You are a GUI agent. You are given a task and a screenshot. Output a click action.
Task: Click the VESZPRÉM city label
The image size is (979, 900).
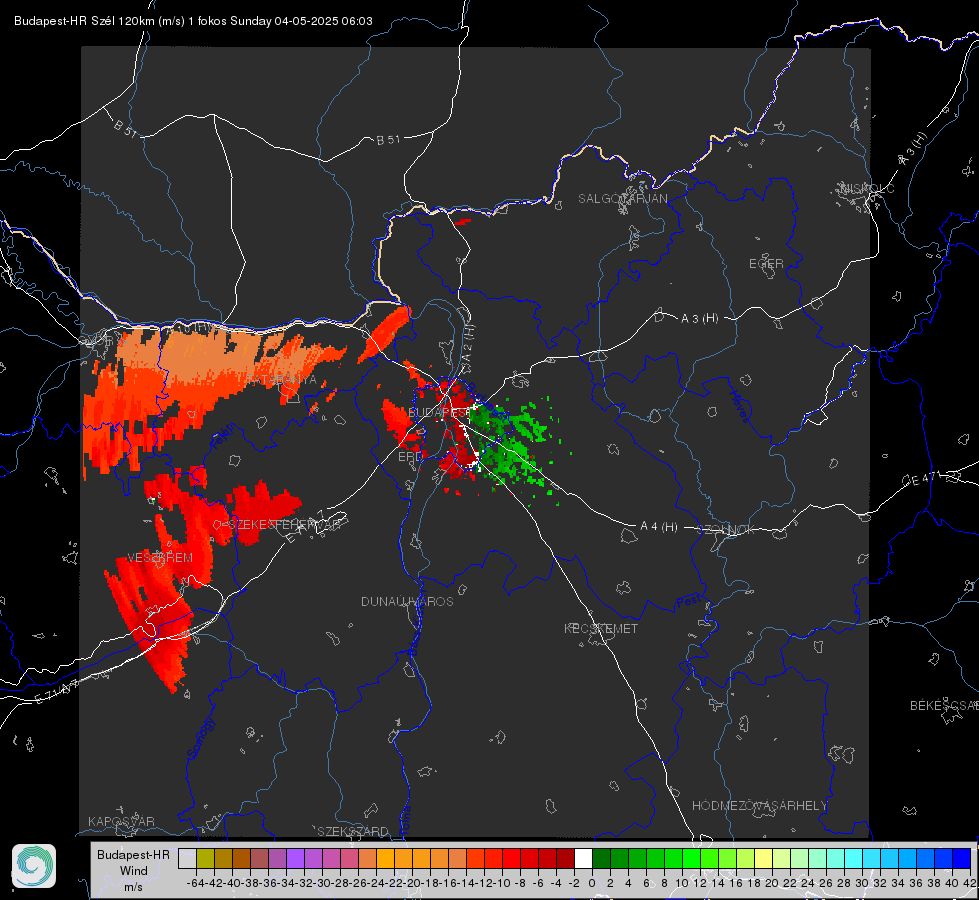160,558
